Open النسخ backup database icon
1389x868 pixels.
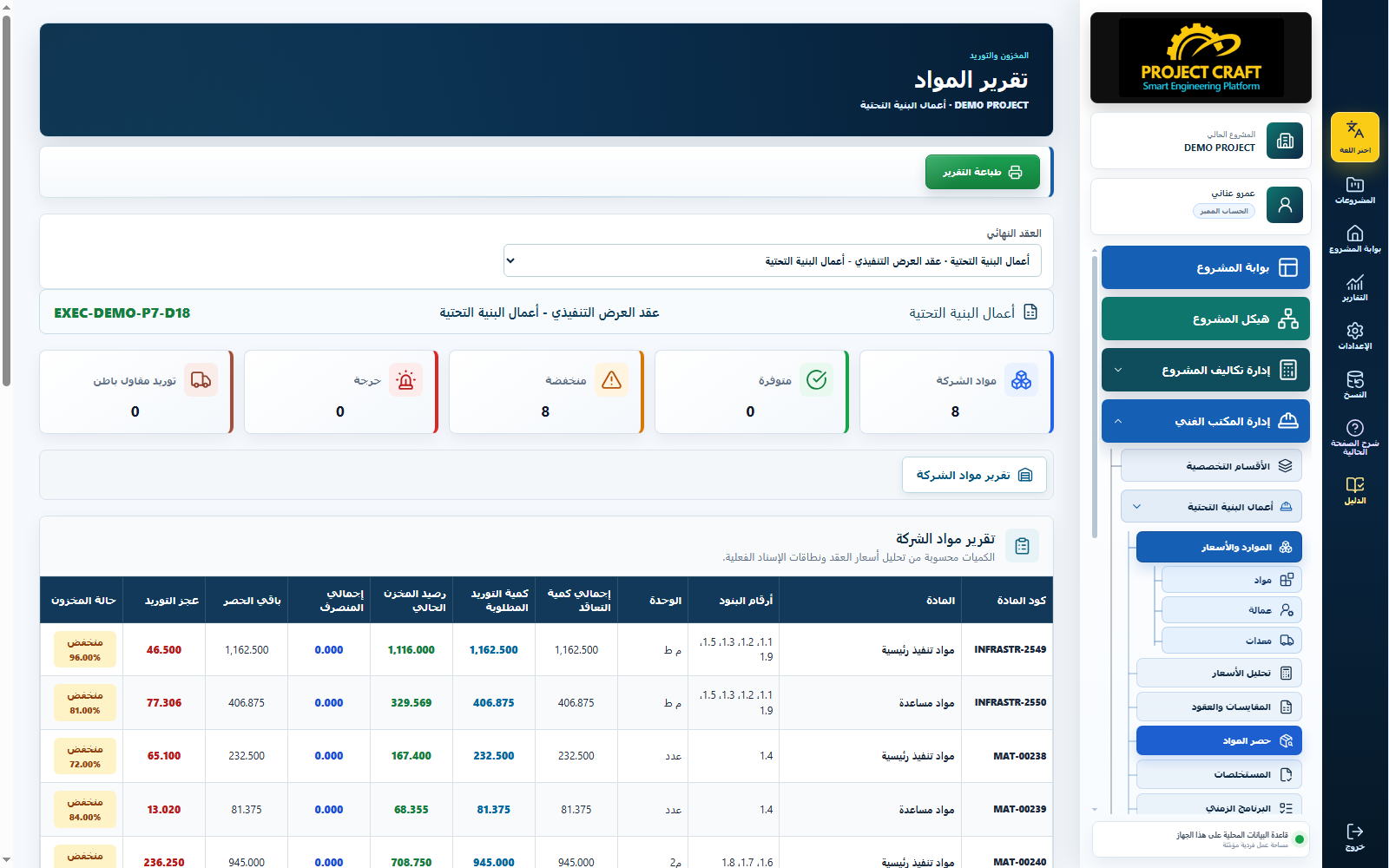point(1354,385)
